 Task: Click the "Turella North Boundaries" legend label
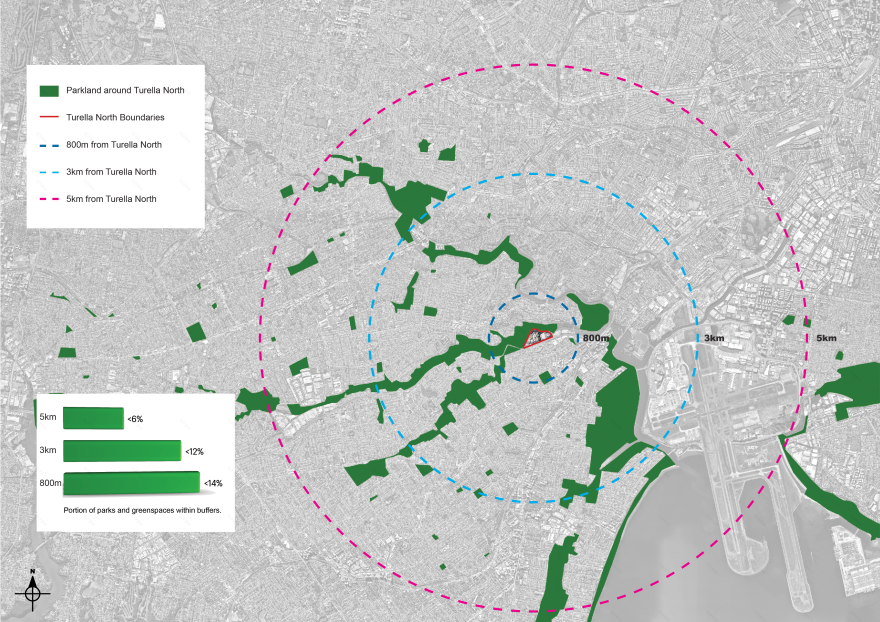(115, 118)
